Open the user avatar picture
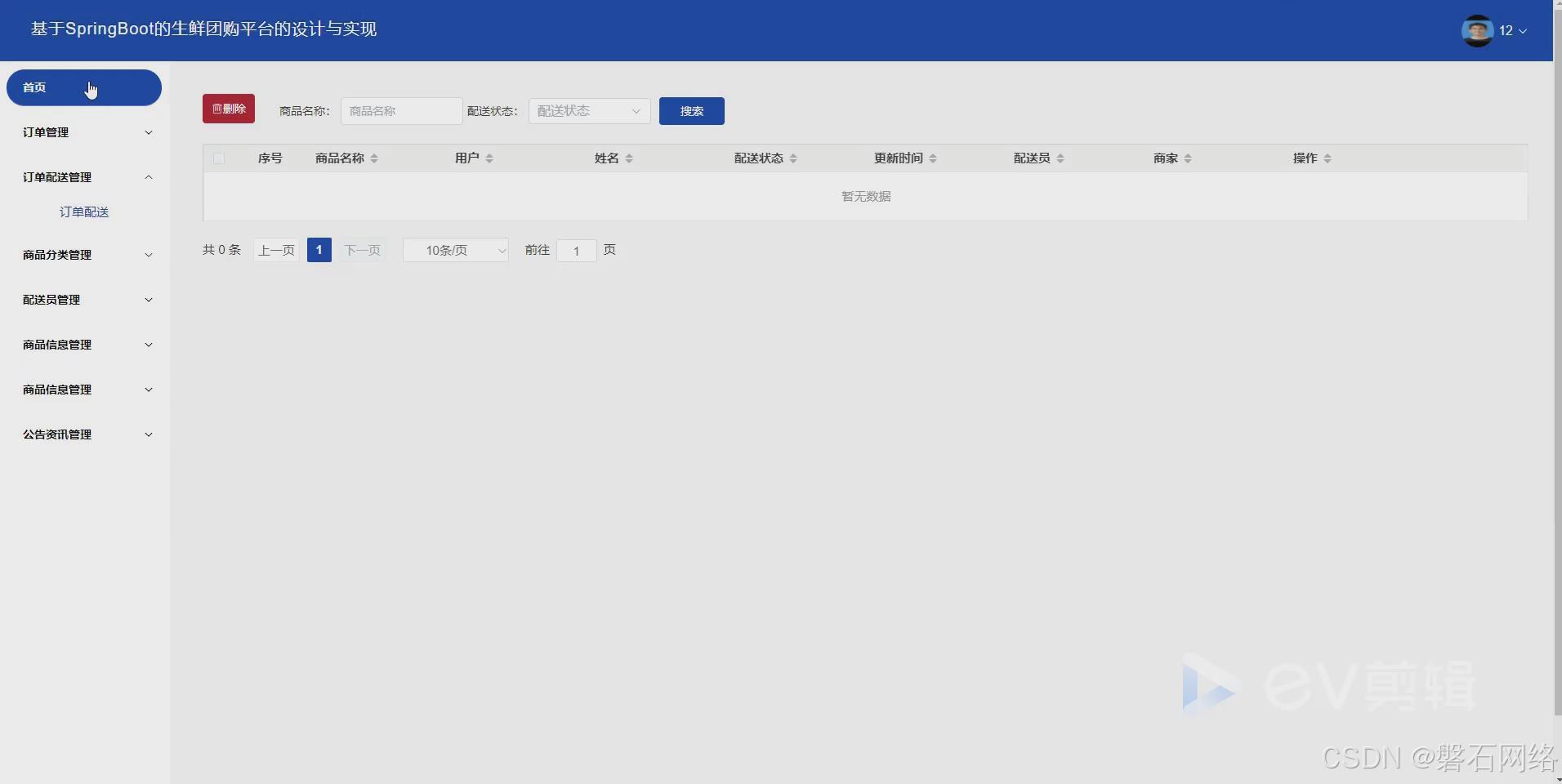This screenshot has height=784, width=1562. [1477, 30]
